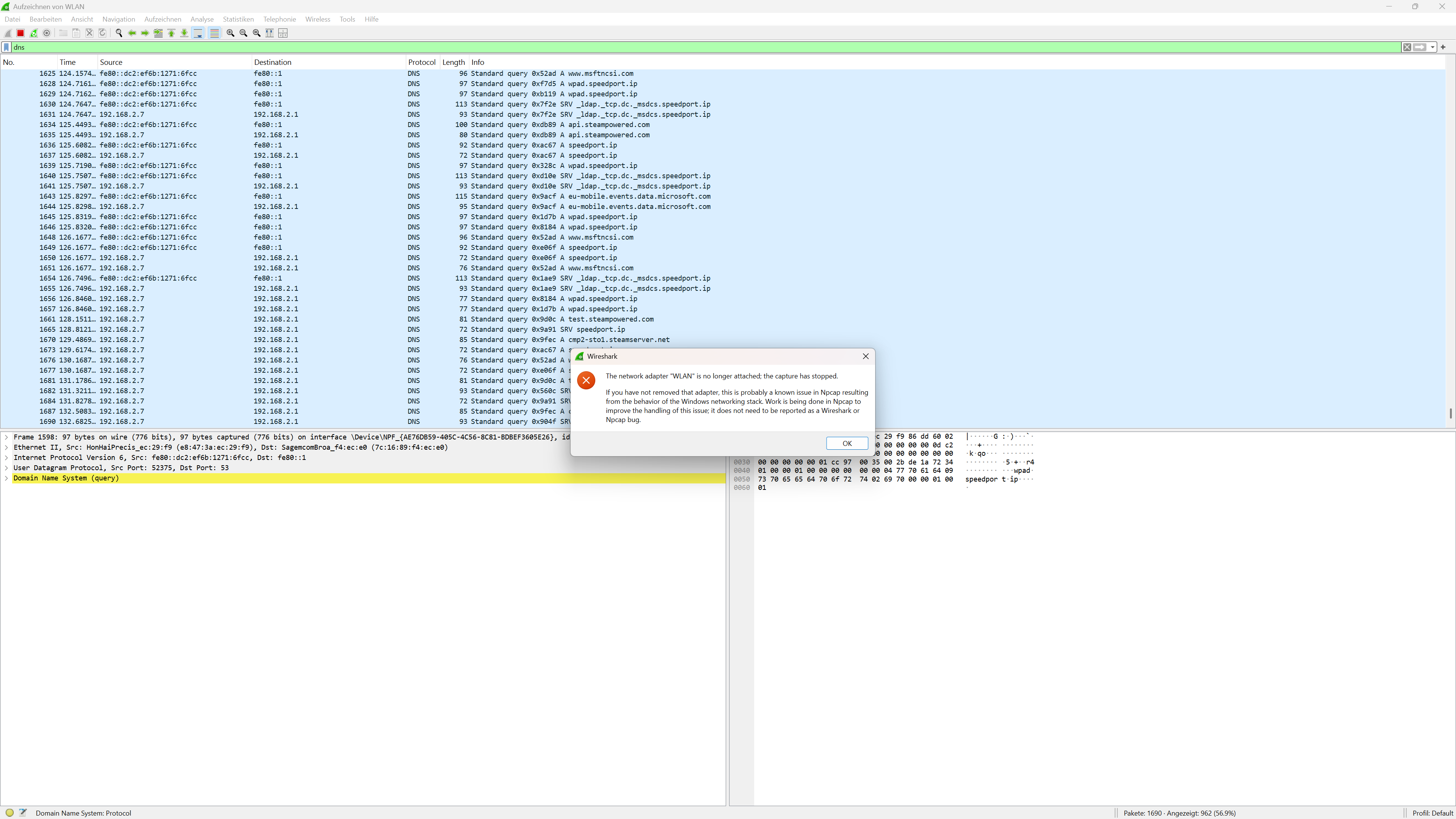Image resolution: width=1456 pixels, height=819 pixels.
Task: Toggle auto-scroll during live capture
Action: [x=198, y=33]
